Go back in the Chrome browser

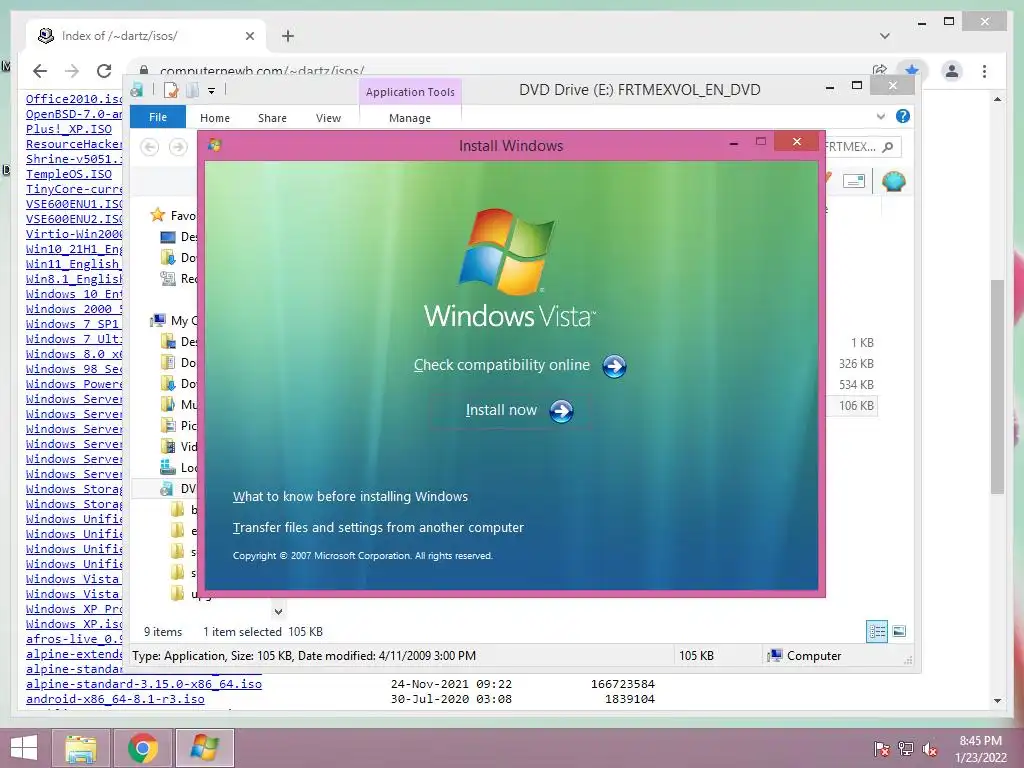click(x=40, y=71)
